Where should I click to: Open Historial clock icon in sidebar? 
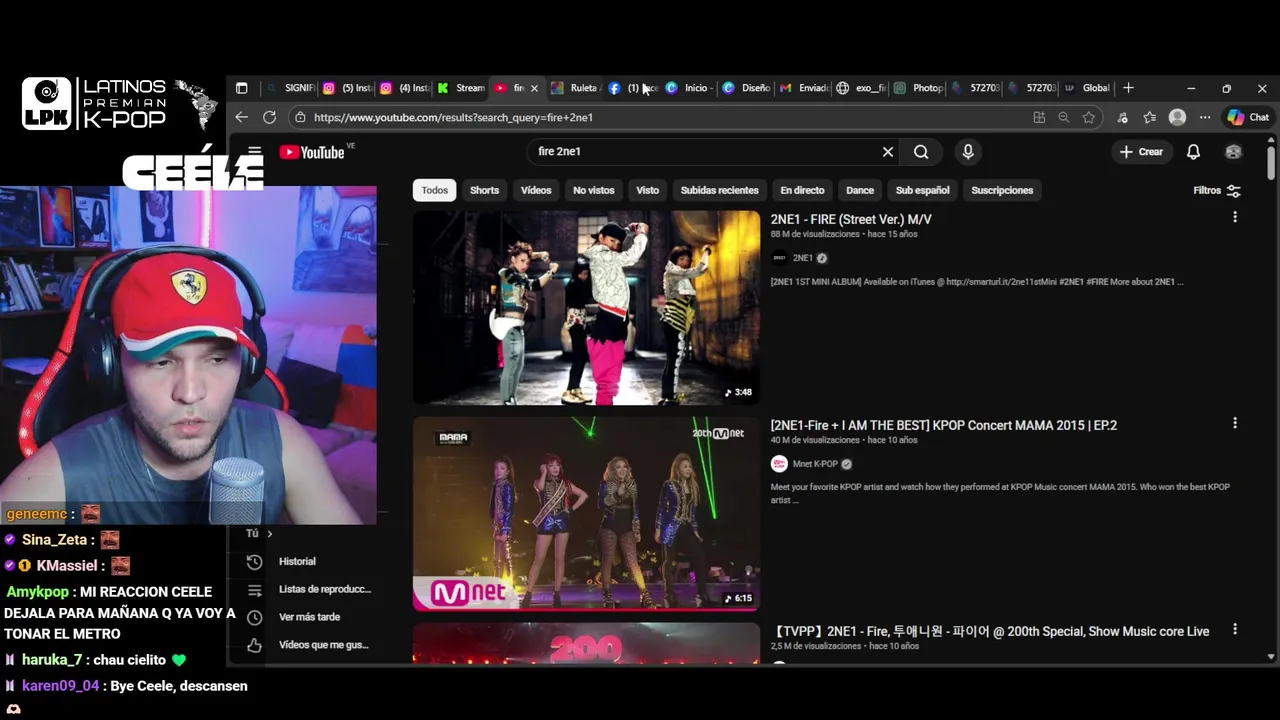click(254, 562)
